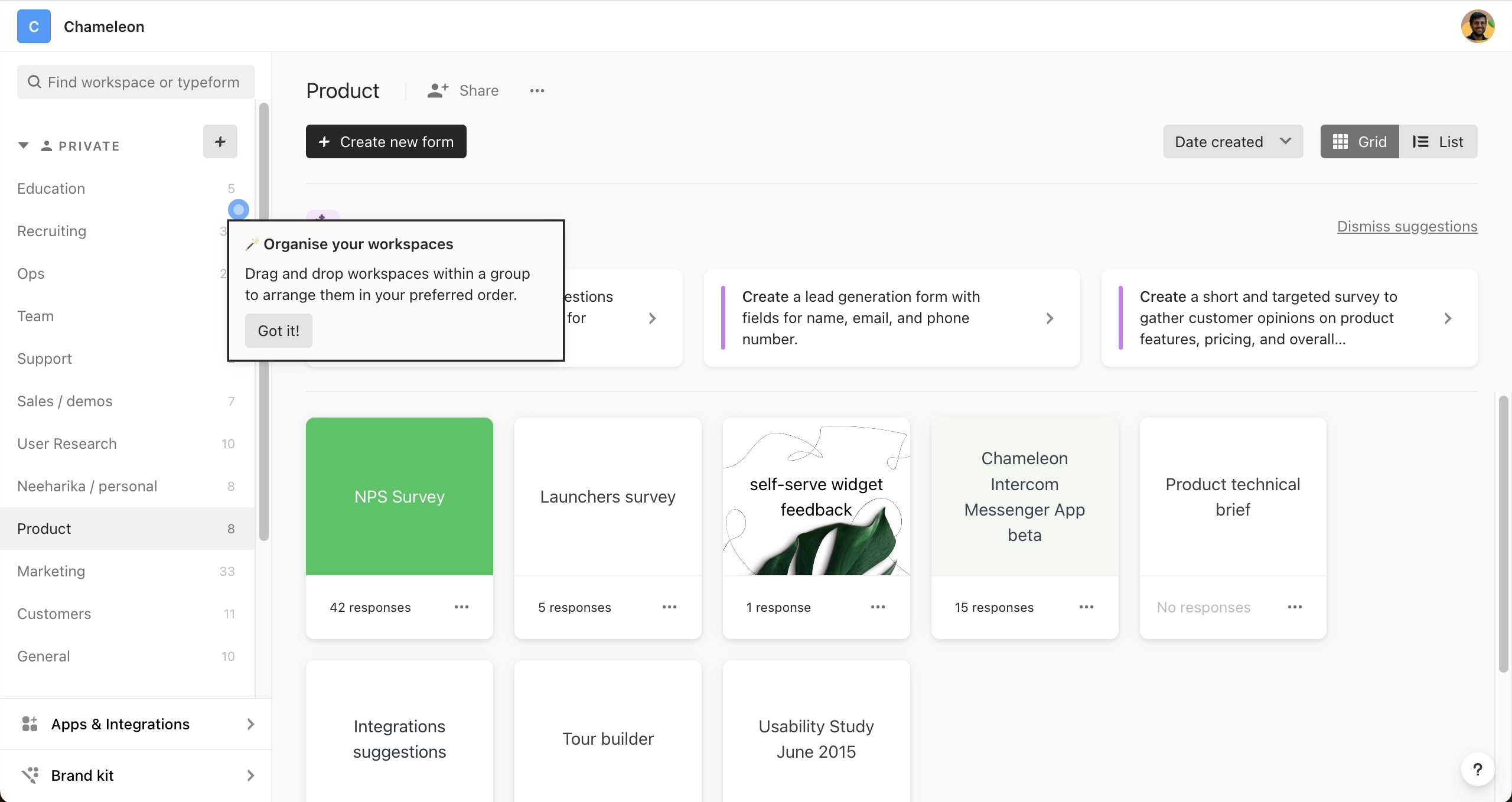Image resolution: width=1512 pixels, height=802 pixels.
Task: Click the main content scrollbar
Action: tap(1504, 534)
